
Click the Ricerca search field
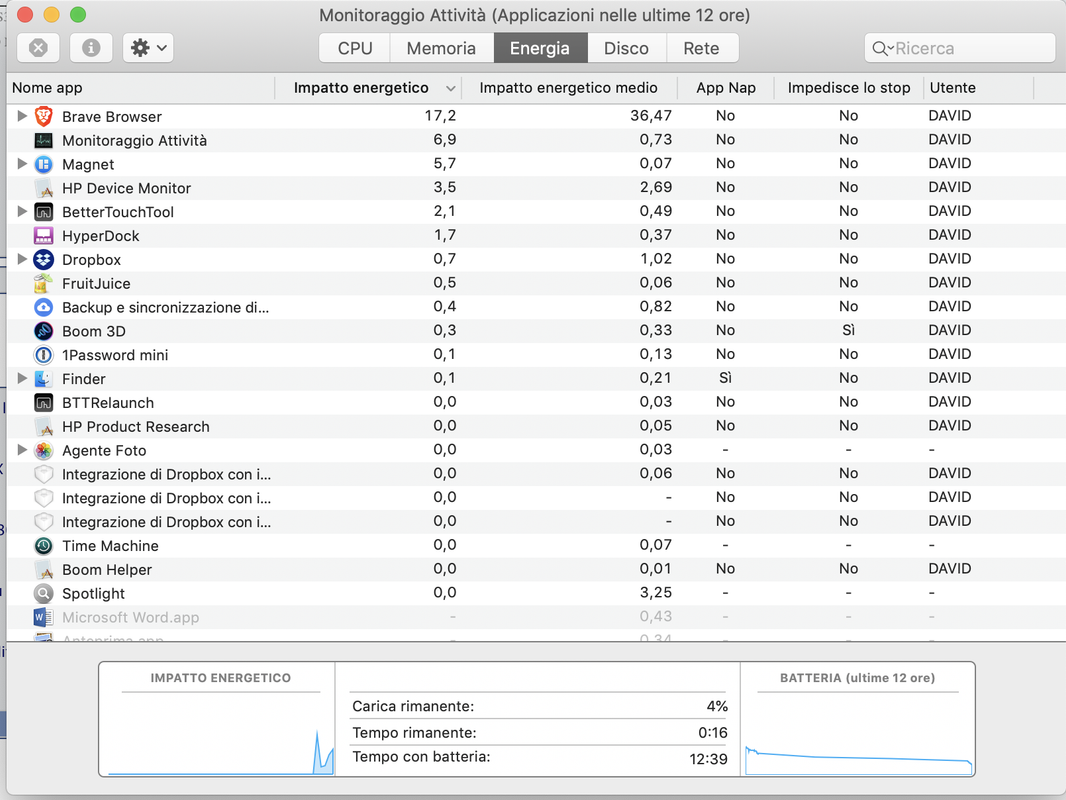[959, 48]
